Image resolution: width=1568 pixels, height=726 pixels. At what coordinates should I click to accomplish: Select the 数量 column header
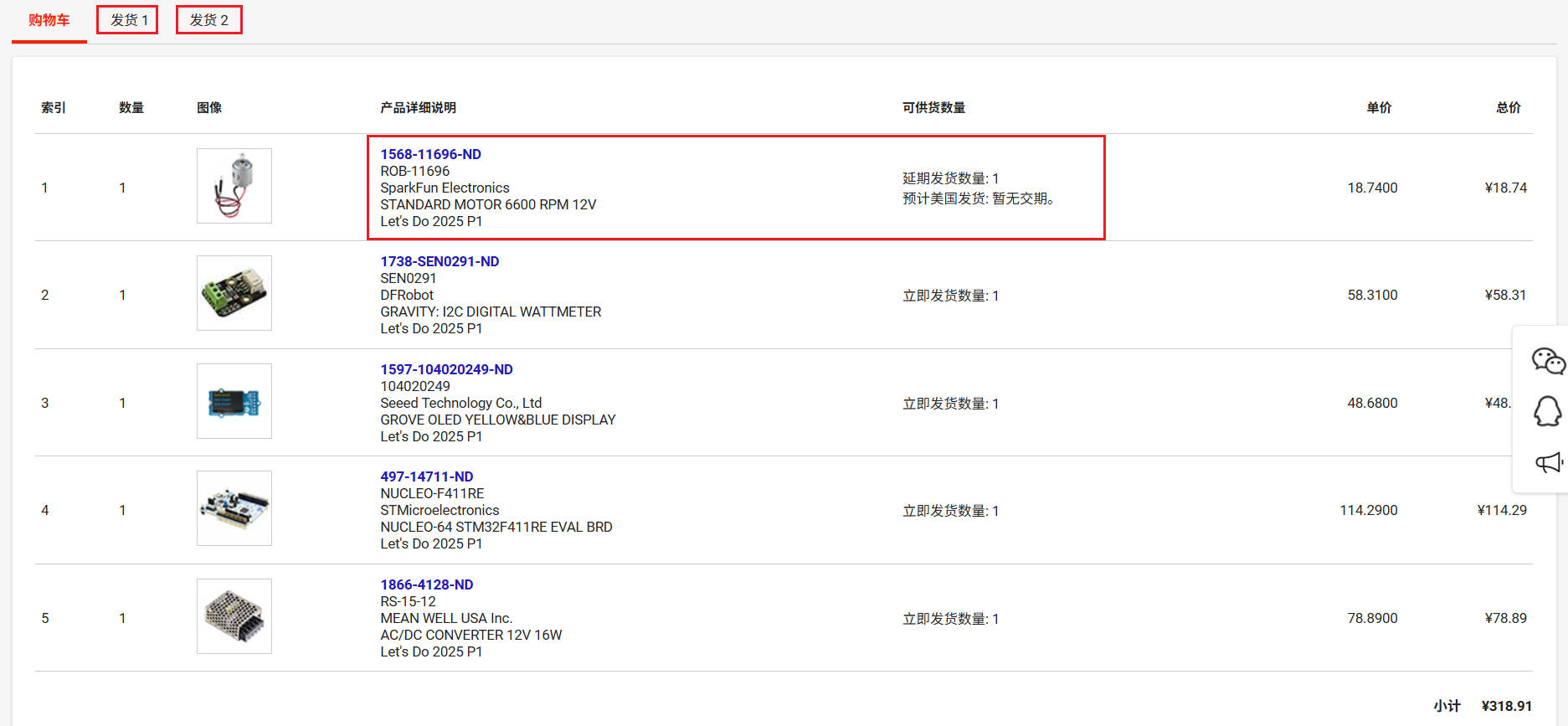click(131, 107)
